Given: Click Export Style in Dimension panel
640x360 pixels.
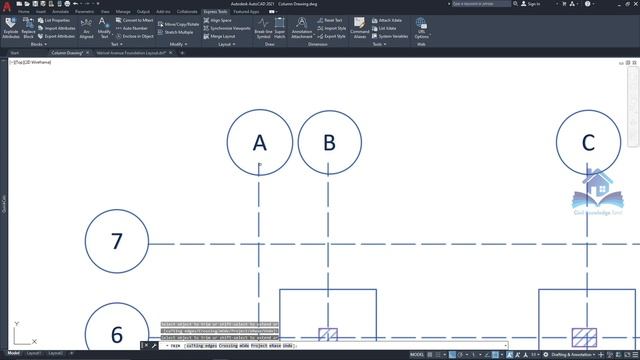Looking at the screenshot, I should click(x=331, y=36).
